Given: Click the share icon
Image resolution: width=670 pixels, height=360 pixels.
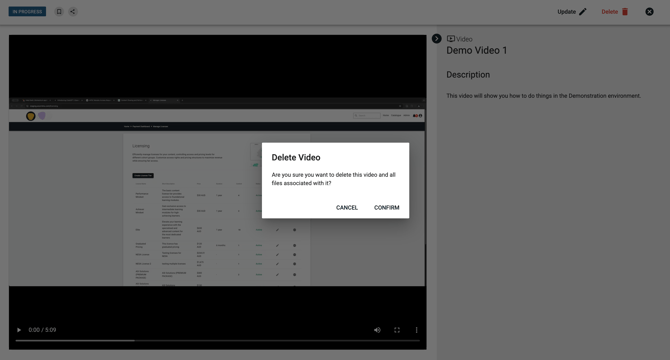Looking at the screenshot, I should pyautogui.click(x=73, y=12).
